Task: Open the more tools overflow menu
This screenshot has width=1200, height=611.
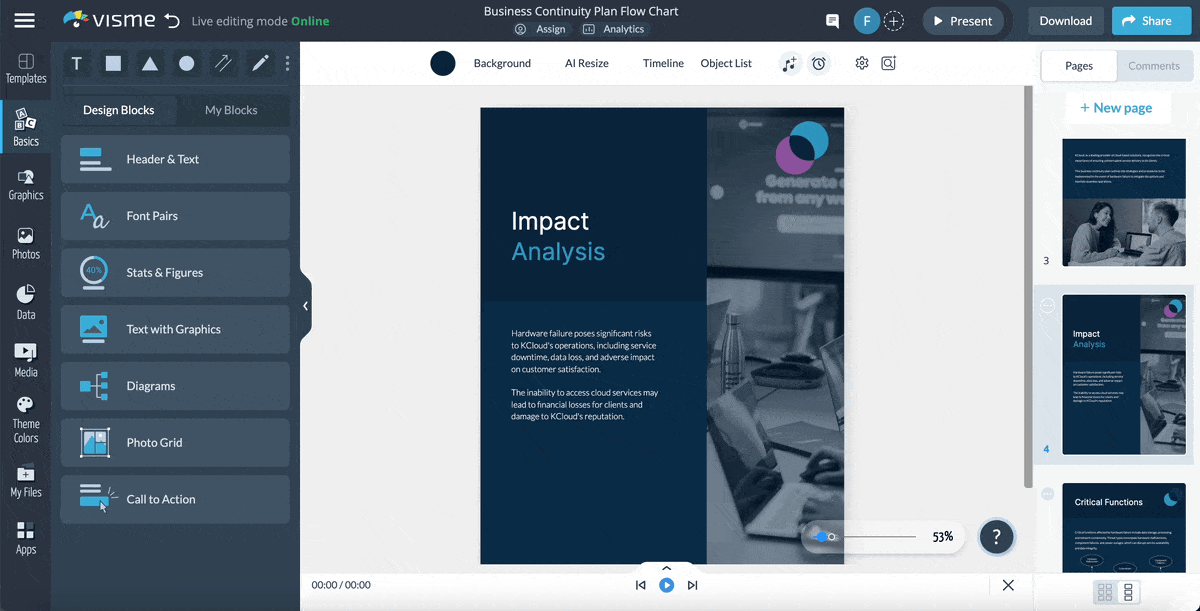Action: tap(287, 63)
